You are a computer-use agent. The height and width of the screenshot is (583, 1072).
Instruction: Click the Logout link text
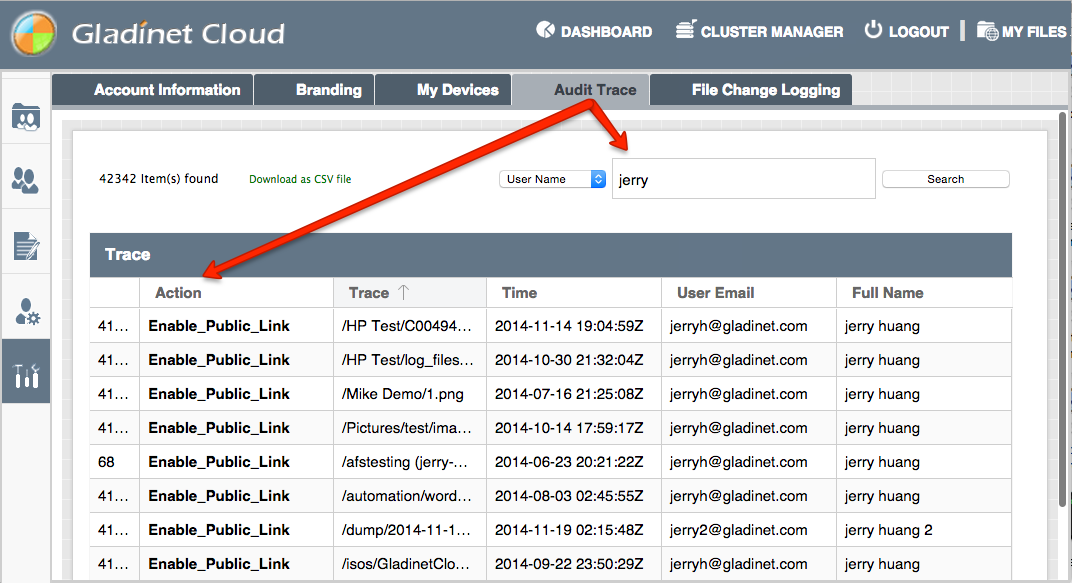pyautogui.click(x=918, y=31)
